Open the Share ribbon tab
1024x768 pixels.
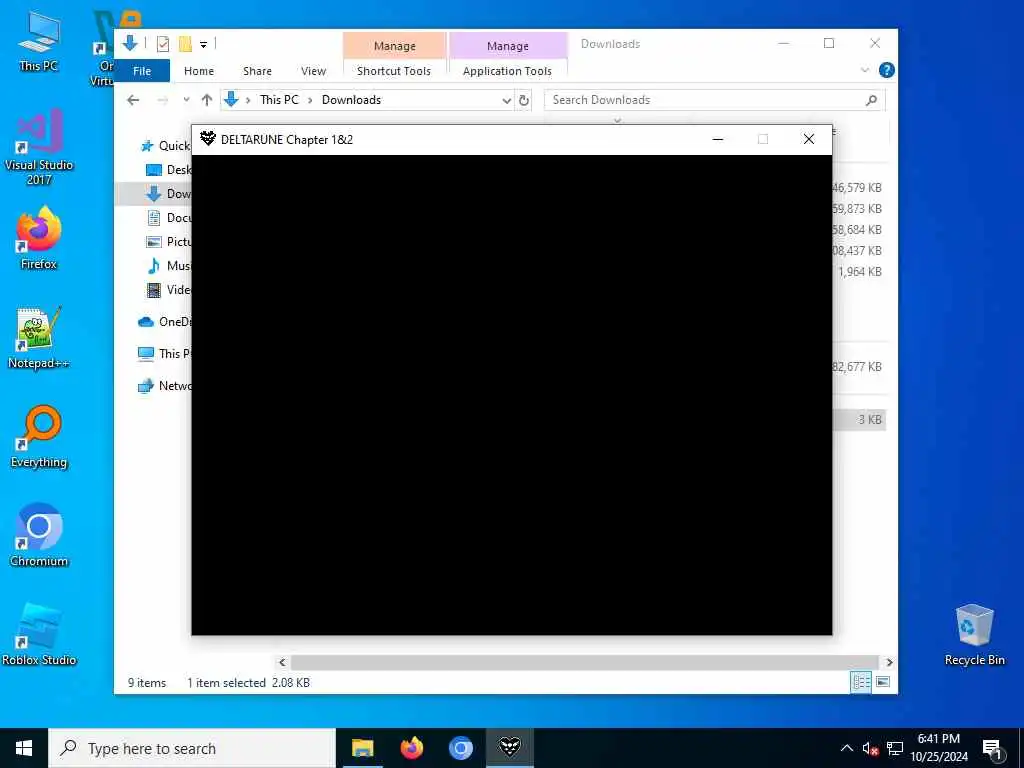257,71
